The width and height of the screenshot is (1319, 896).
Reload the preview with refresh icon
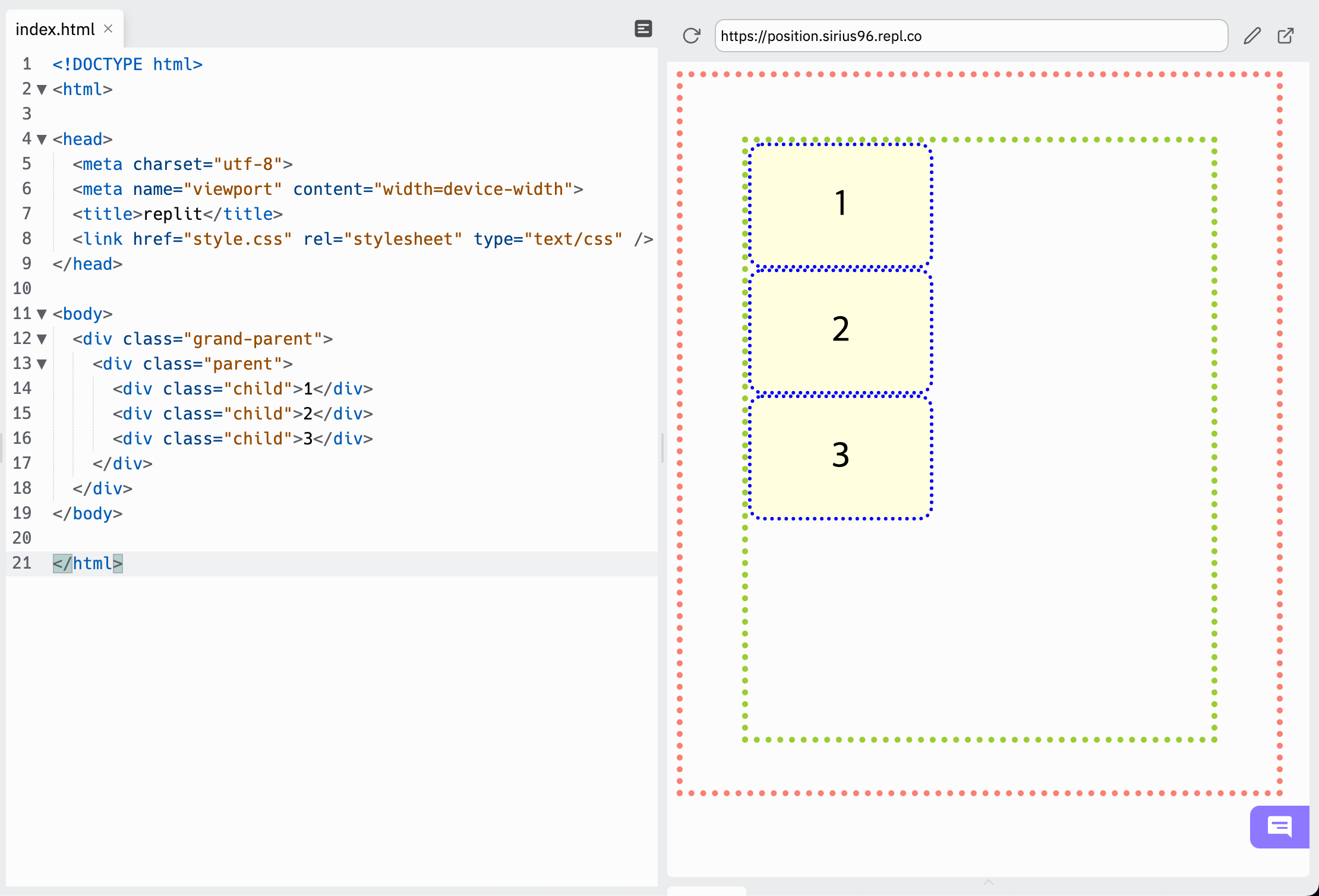(x=692, y=36)
